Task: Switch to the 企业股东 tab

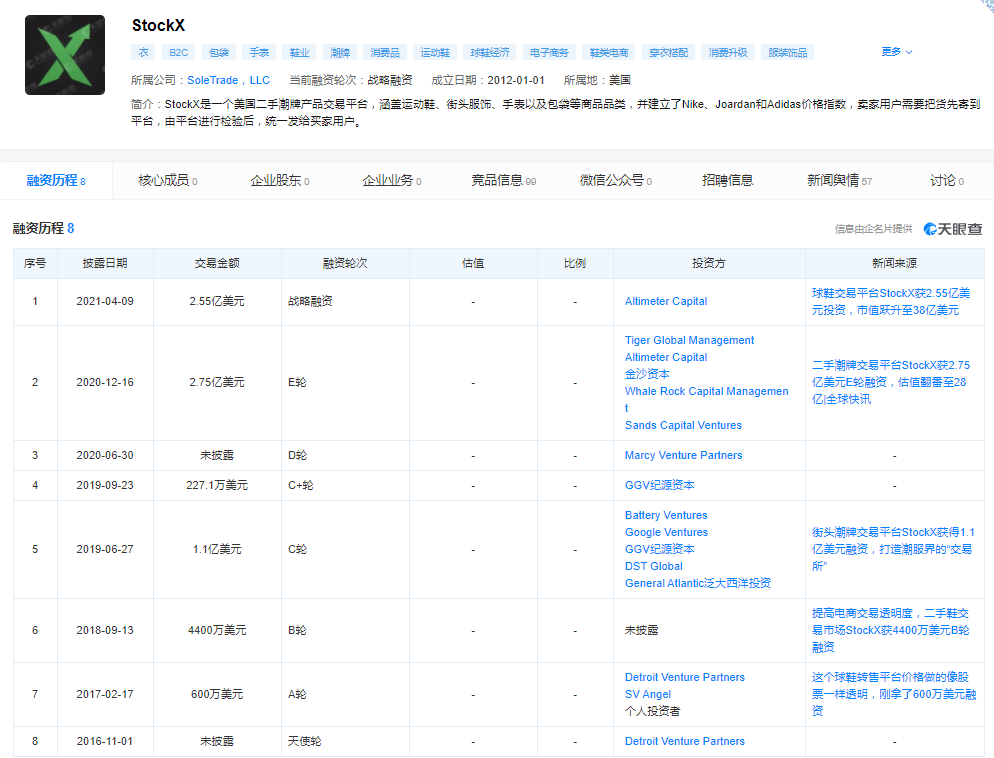Action: pyautogui.click(x=280, y=181)
